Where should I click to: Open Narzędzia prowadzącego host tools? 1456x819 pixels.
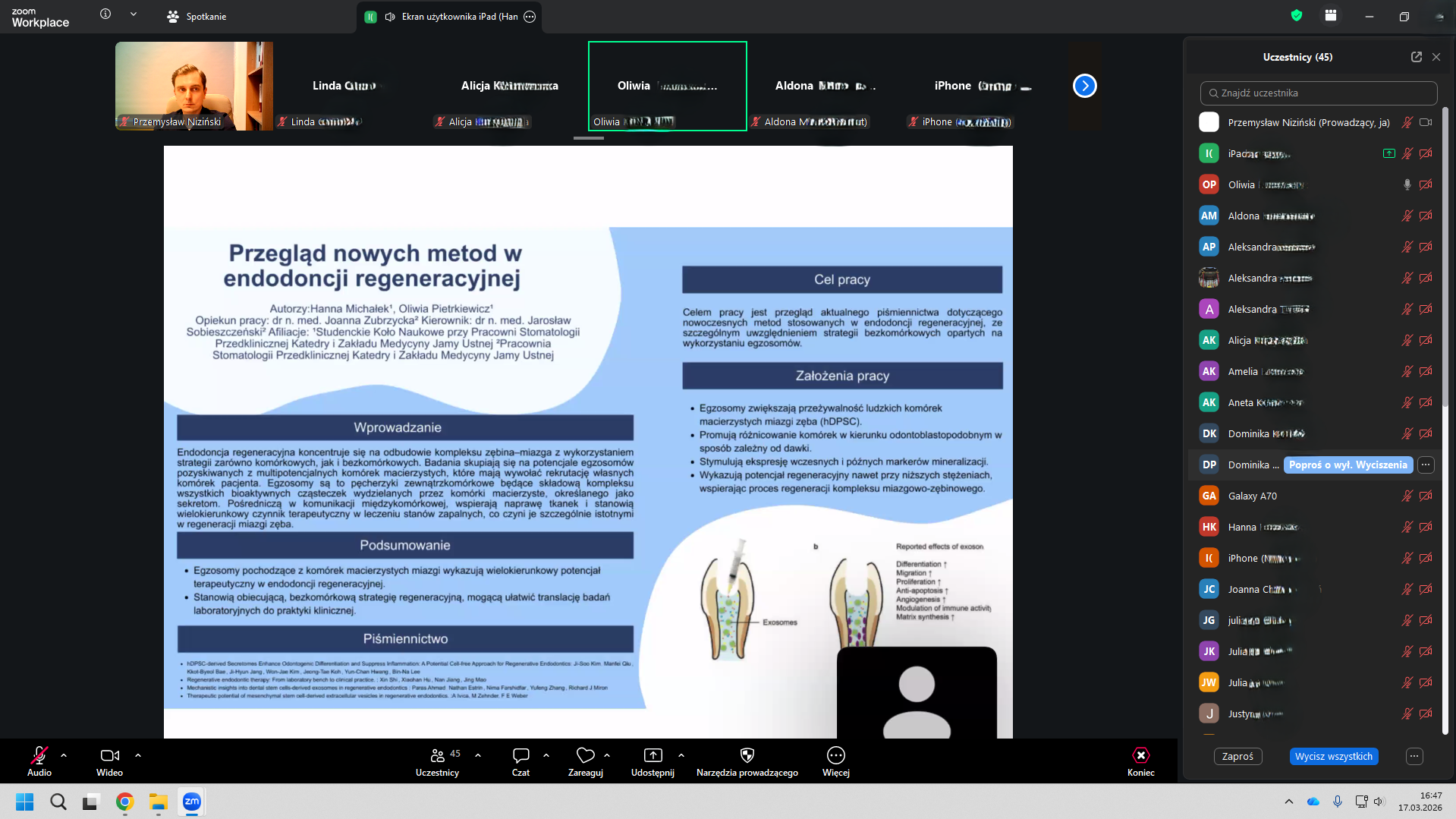(x=747, y=761)
